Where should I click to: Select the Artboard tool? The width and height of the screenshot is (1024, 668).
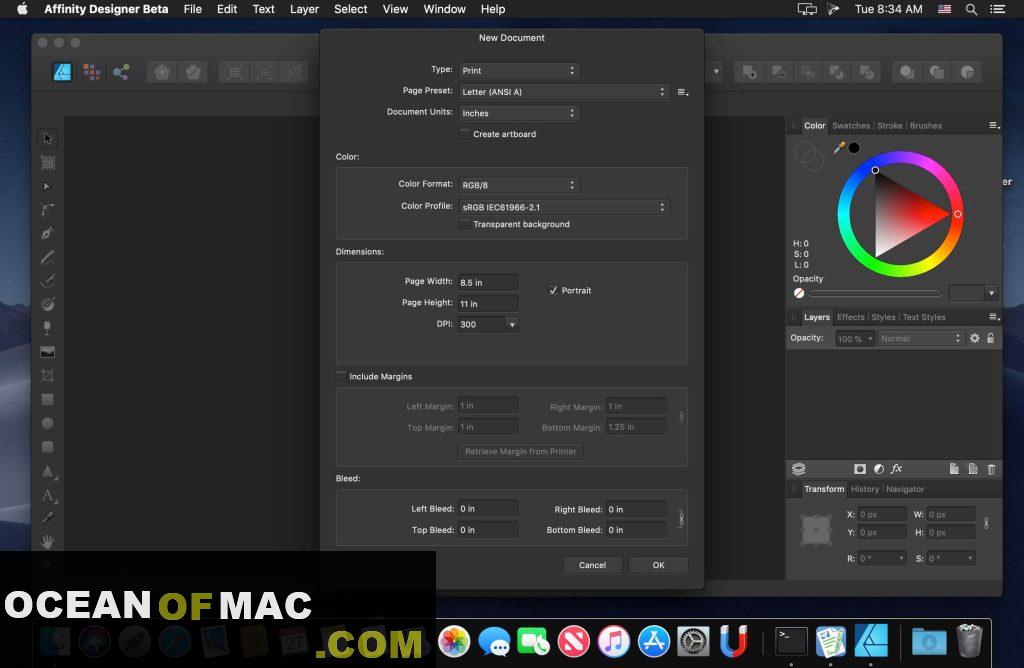coord(48,163)
